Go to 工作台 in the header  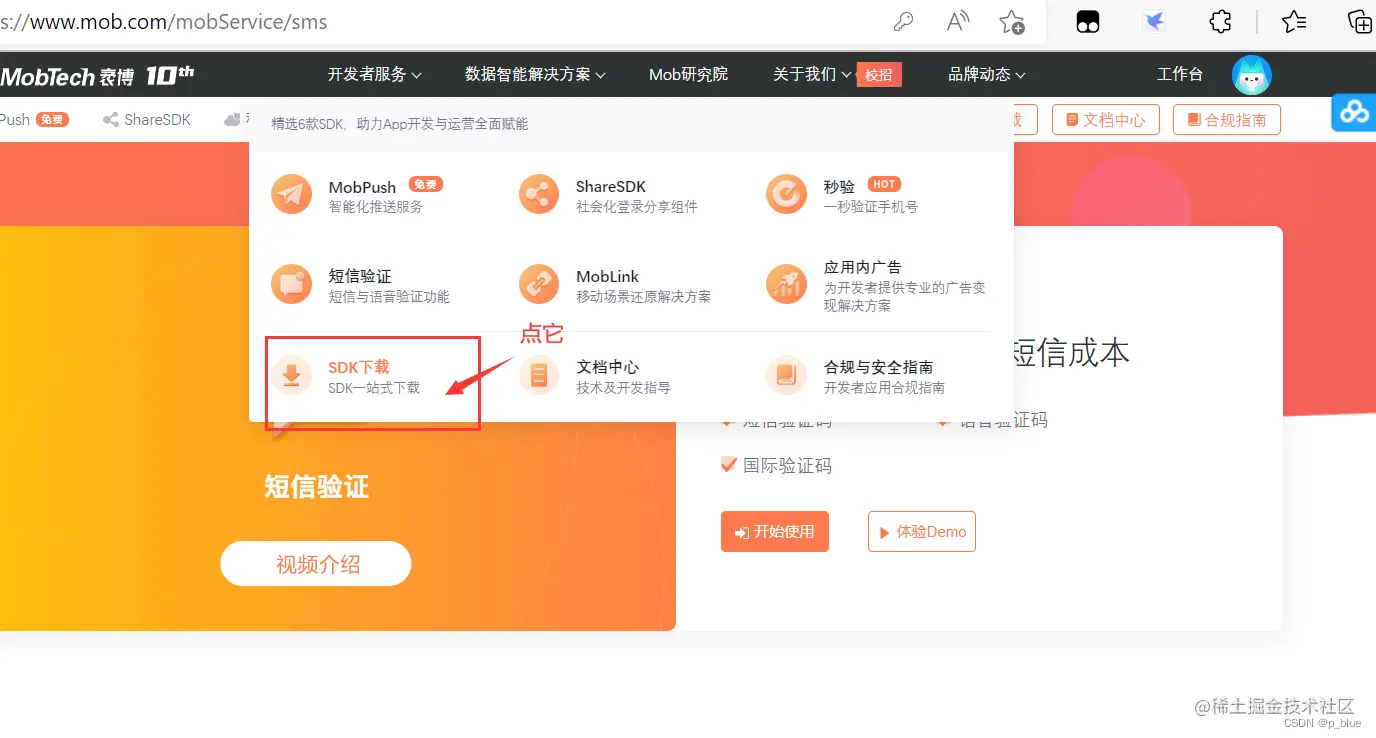coord(1180,74)
